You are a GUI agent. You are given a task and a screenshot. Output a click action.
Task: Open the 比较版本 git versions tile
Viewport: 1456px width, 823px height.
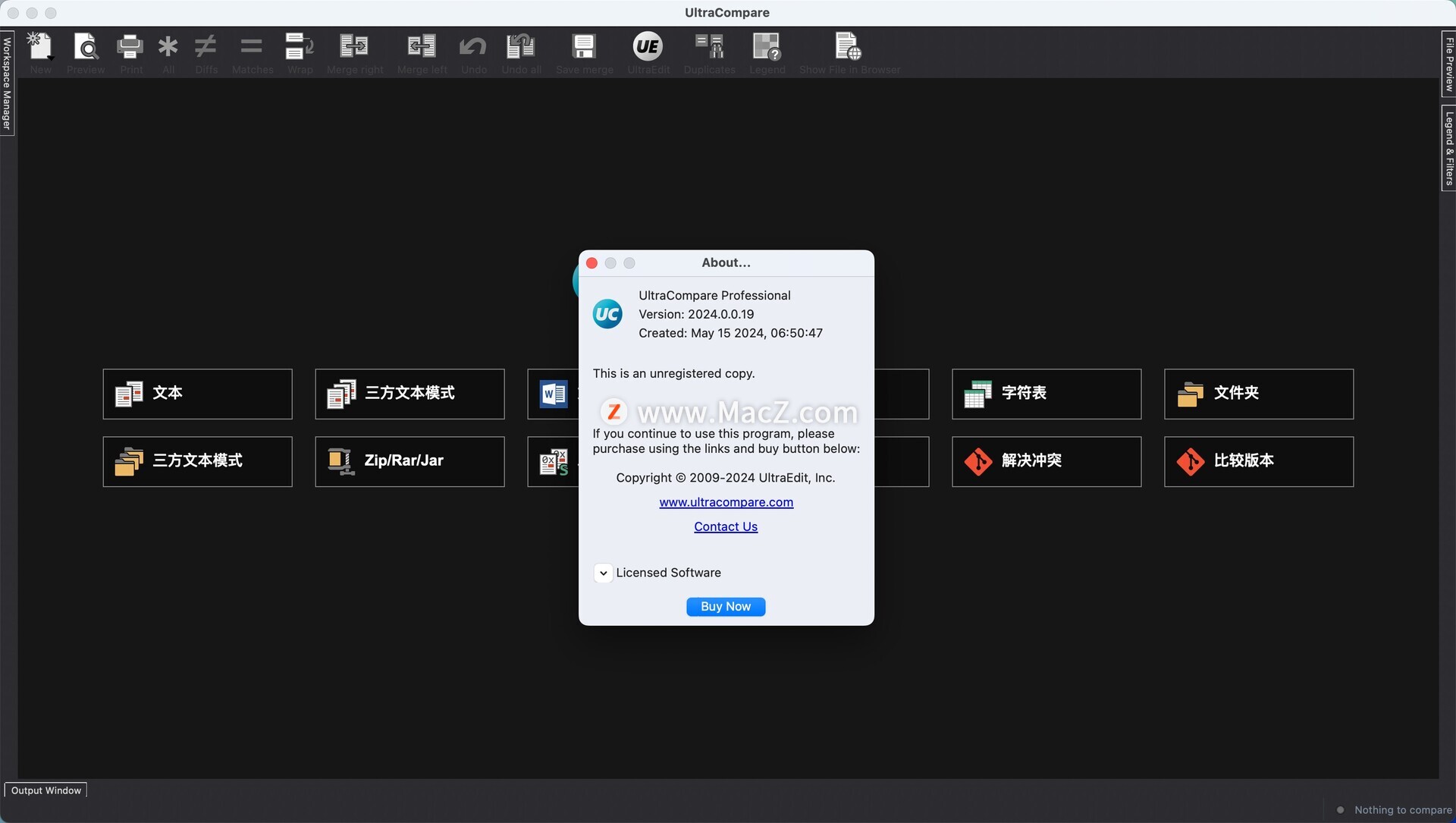click(1259, 461)
